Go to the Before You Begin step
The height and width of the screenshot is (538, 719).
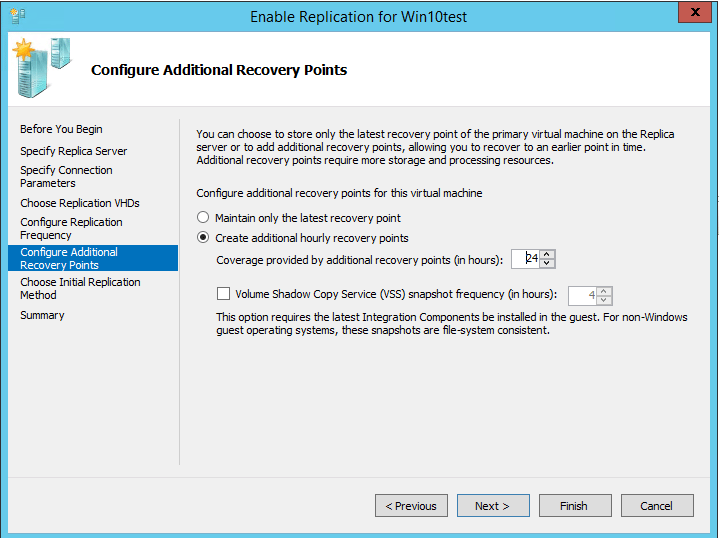pyautogui.click(x=61, y=129)
